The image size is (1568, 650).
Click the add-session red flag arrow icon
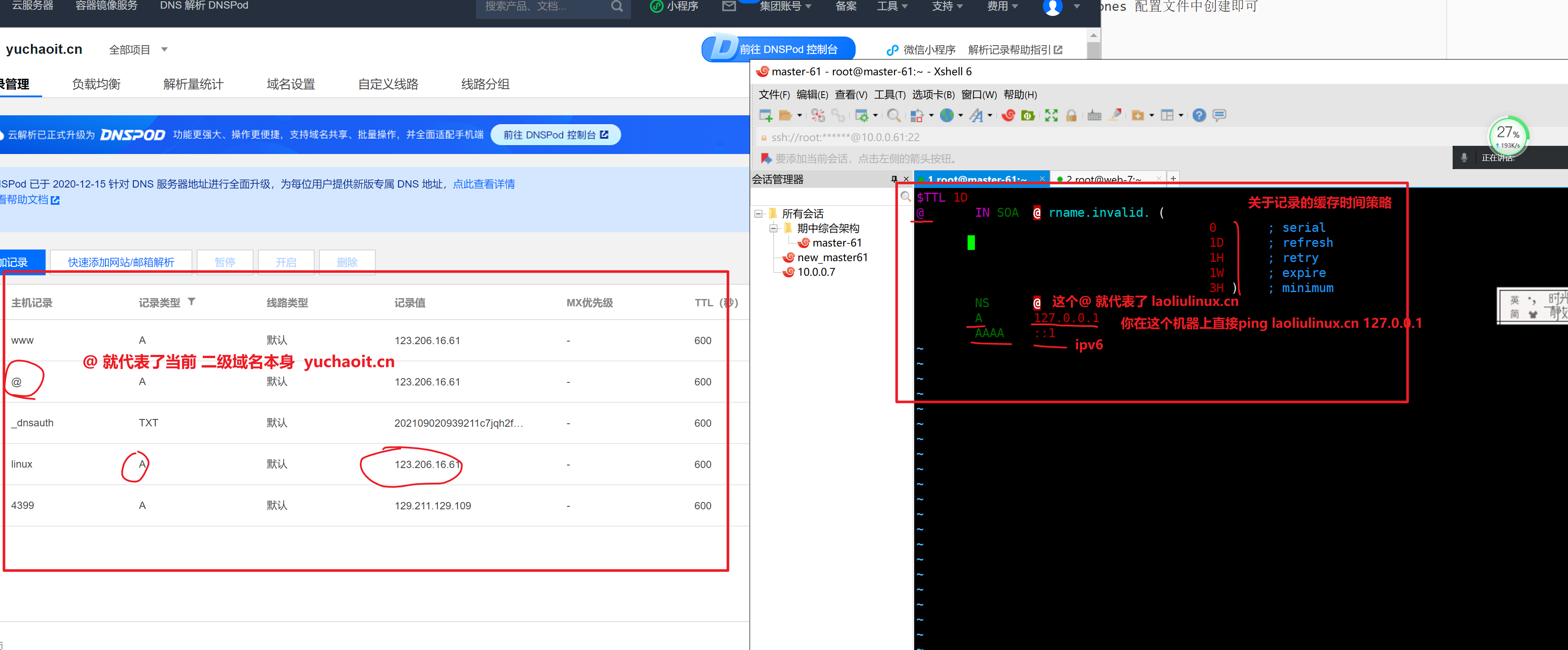pos(766,158)
